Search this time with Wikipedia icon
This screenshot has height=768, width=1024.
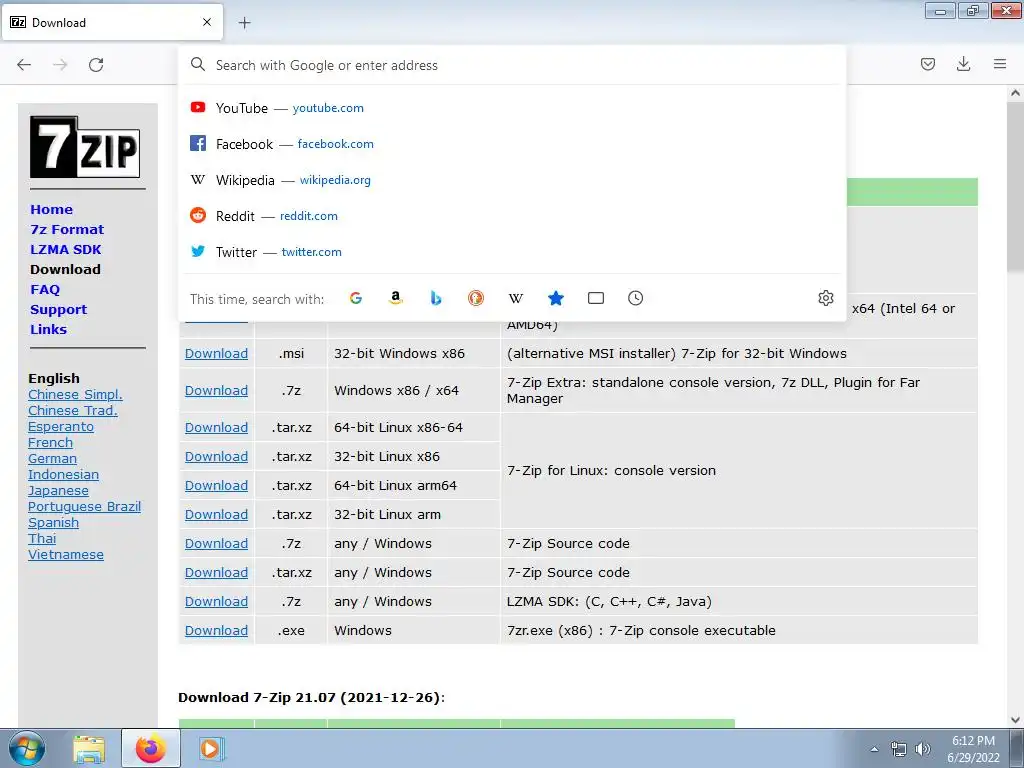516,298
